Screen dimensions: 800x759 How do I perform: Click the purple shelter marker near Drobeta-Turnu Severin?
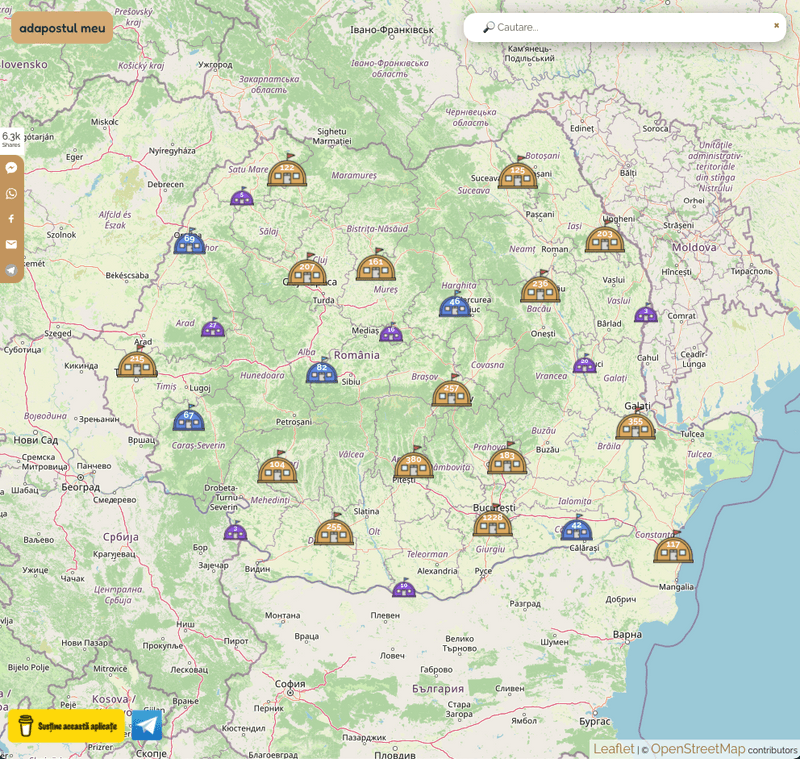point(235,531)
